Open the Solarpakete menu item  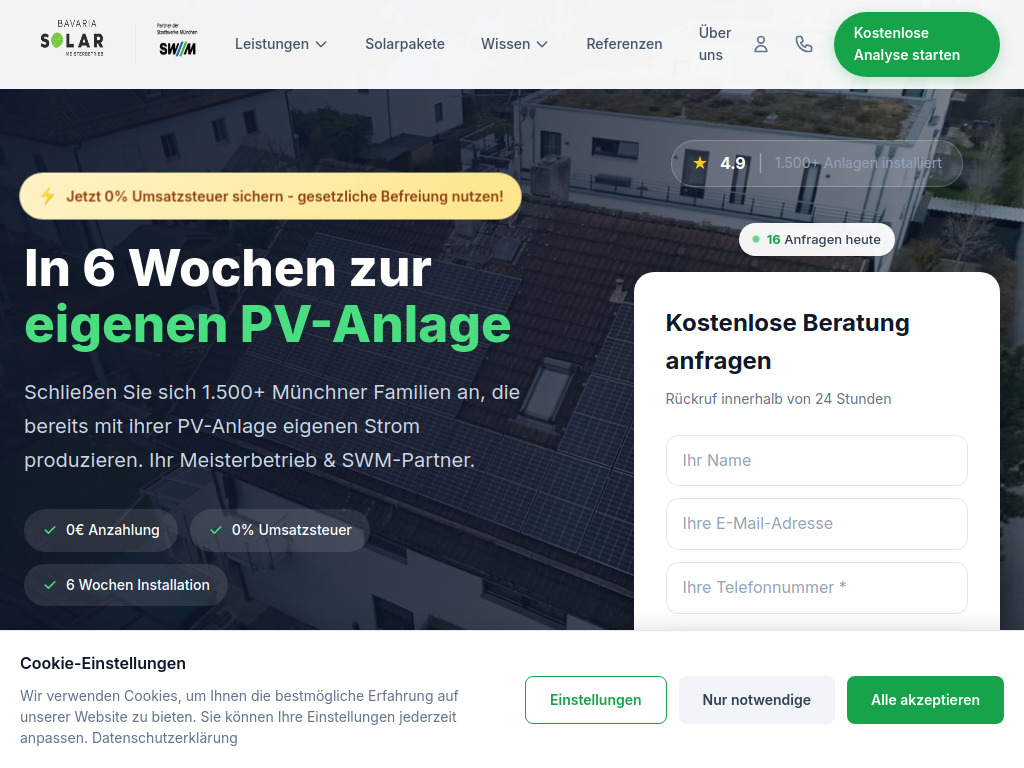404,44
